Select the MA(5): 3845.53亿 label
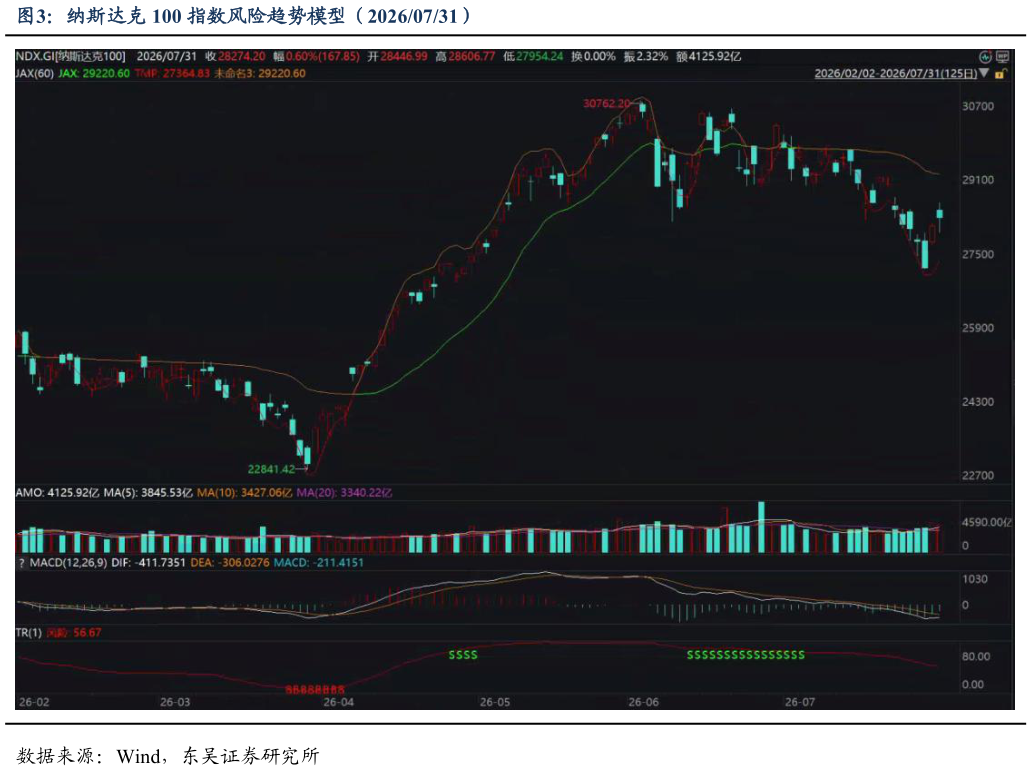Screen dimensions: 1032x771 pyautogui.click(x=148, y=492)
